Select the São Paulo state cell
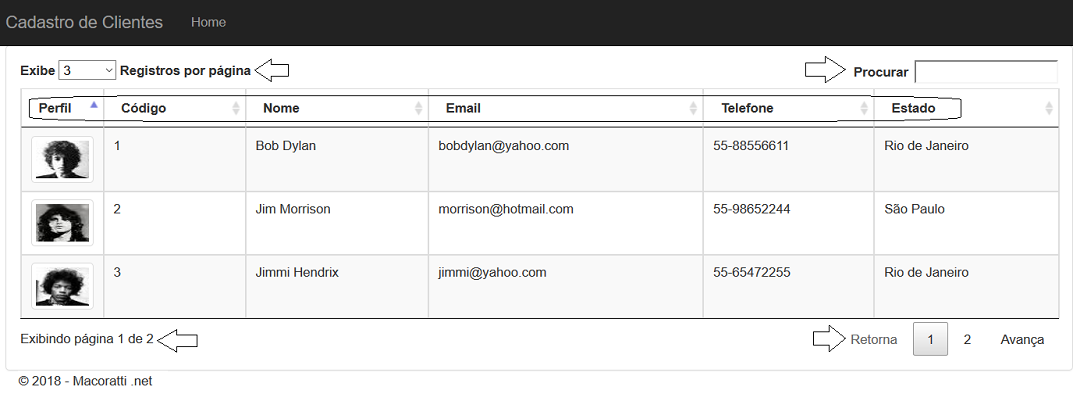Screen dimensions: 1073x394 (966, 223)
